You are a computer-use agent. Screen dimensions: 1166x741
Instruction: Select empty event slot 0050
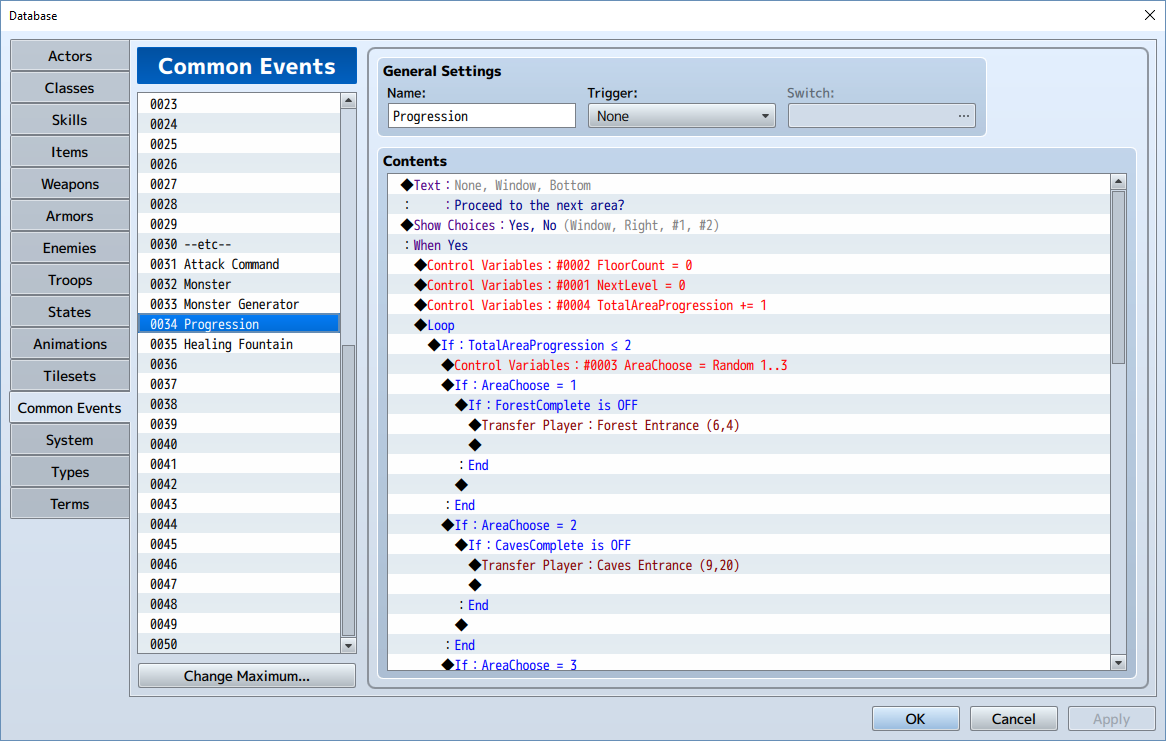(x=239, y=644)
